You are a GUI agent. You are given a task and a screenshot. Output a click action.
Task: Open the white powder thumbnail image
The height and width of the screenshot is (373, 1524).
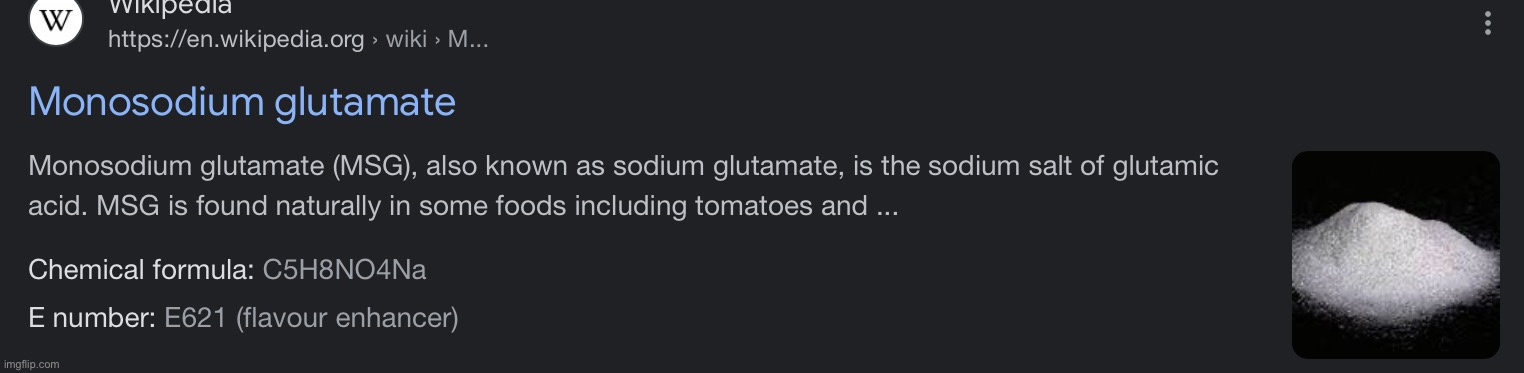1396,255
